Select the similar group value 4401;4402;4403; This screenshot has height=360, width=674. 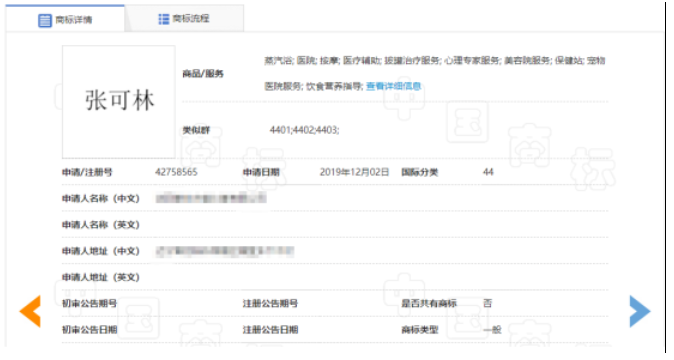click(304, 130)
